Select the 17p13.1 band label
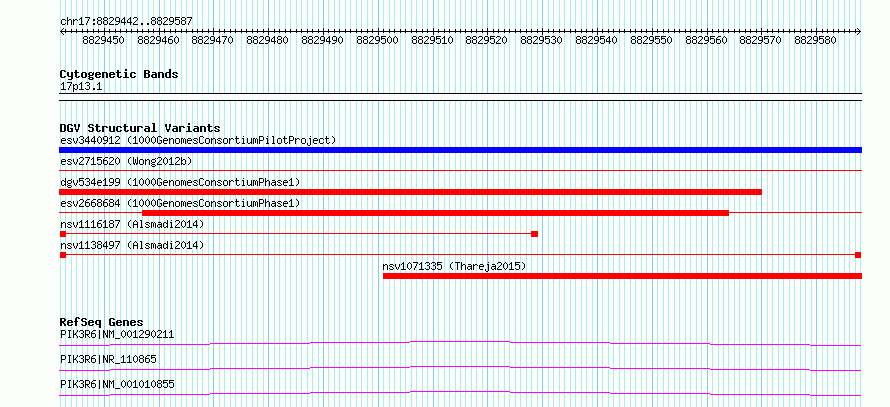Image resolution: width=890 pixels, height=407 pixels. tap(81, 87)
